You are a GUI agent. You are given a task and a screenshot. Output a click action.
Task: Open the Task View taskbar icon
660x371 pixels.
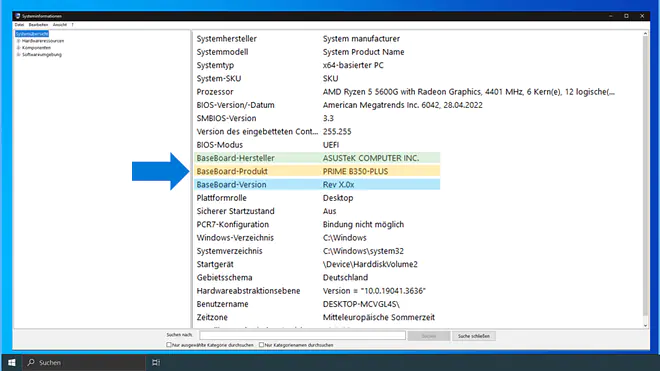[x=156, y=362]
